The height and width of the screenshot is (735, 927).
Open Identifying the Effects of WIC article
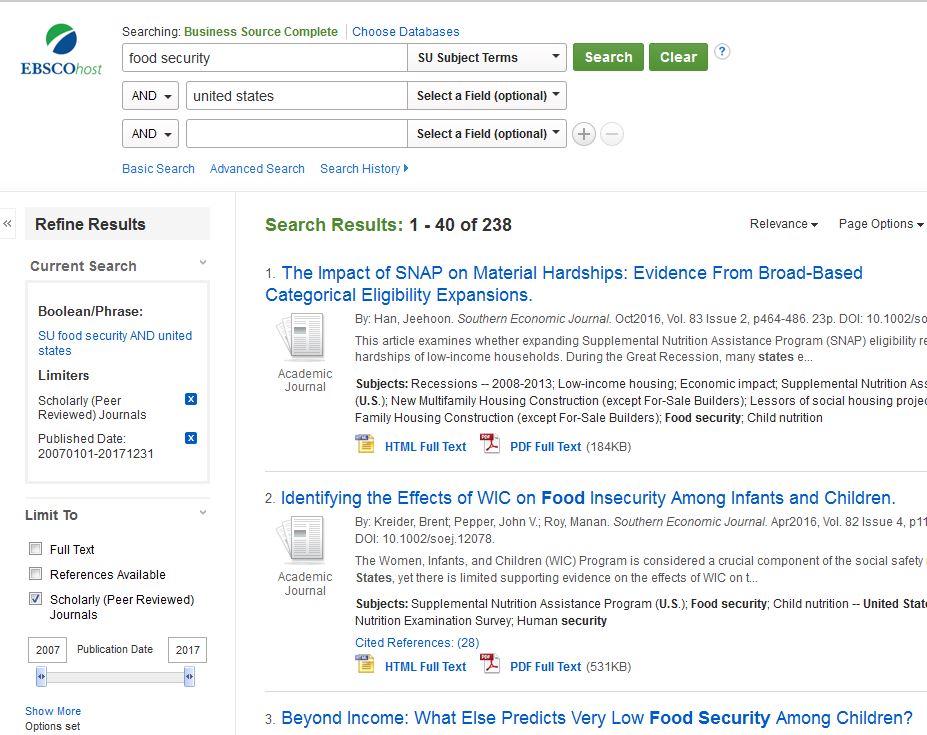[x=588, y=498]
